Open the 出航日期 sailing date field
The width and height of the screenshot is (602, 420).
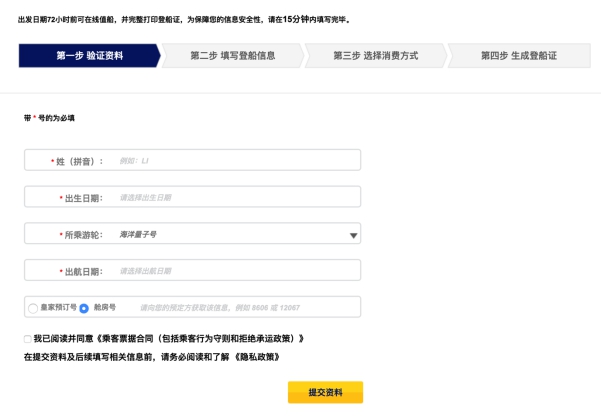[235, 271]
